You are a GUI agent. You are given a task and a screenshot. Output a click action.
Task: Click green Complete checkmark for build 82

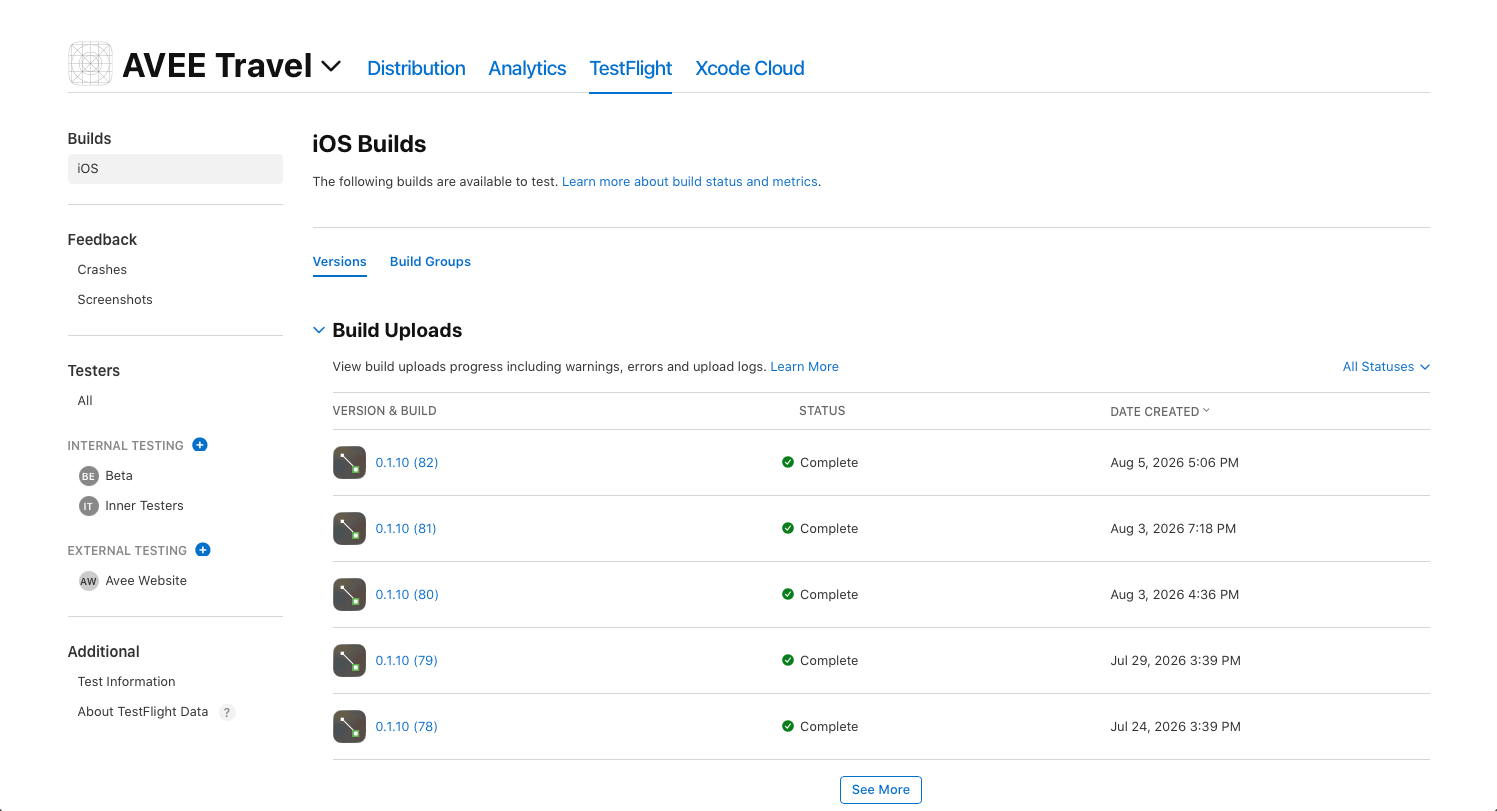point(788,462)
